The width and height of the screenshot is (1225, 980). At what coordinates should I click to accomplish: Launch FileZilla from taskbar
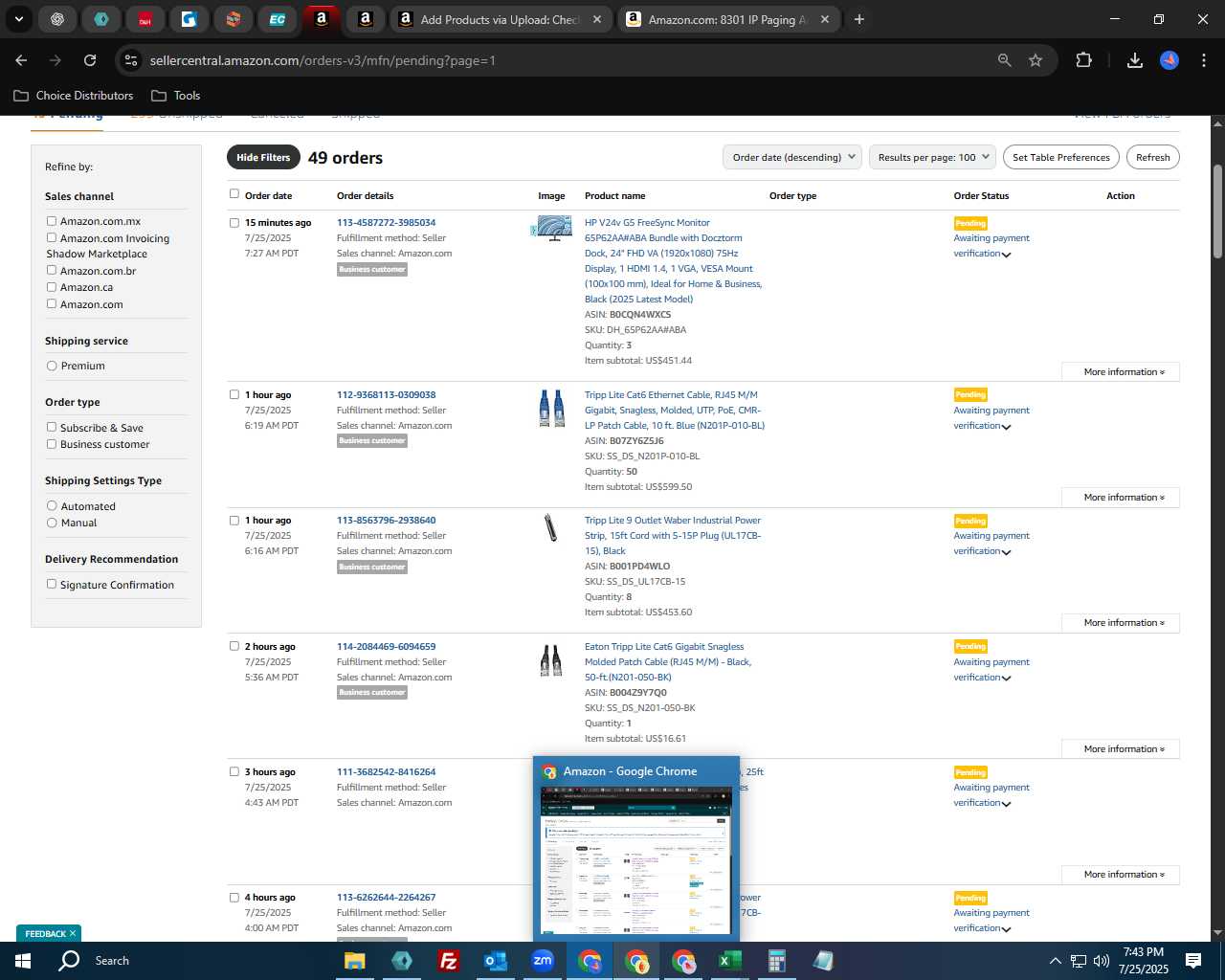448,961
